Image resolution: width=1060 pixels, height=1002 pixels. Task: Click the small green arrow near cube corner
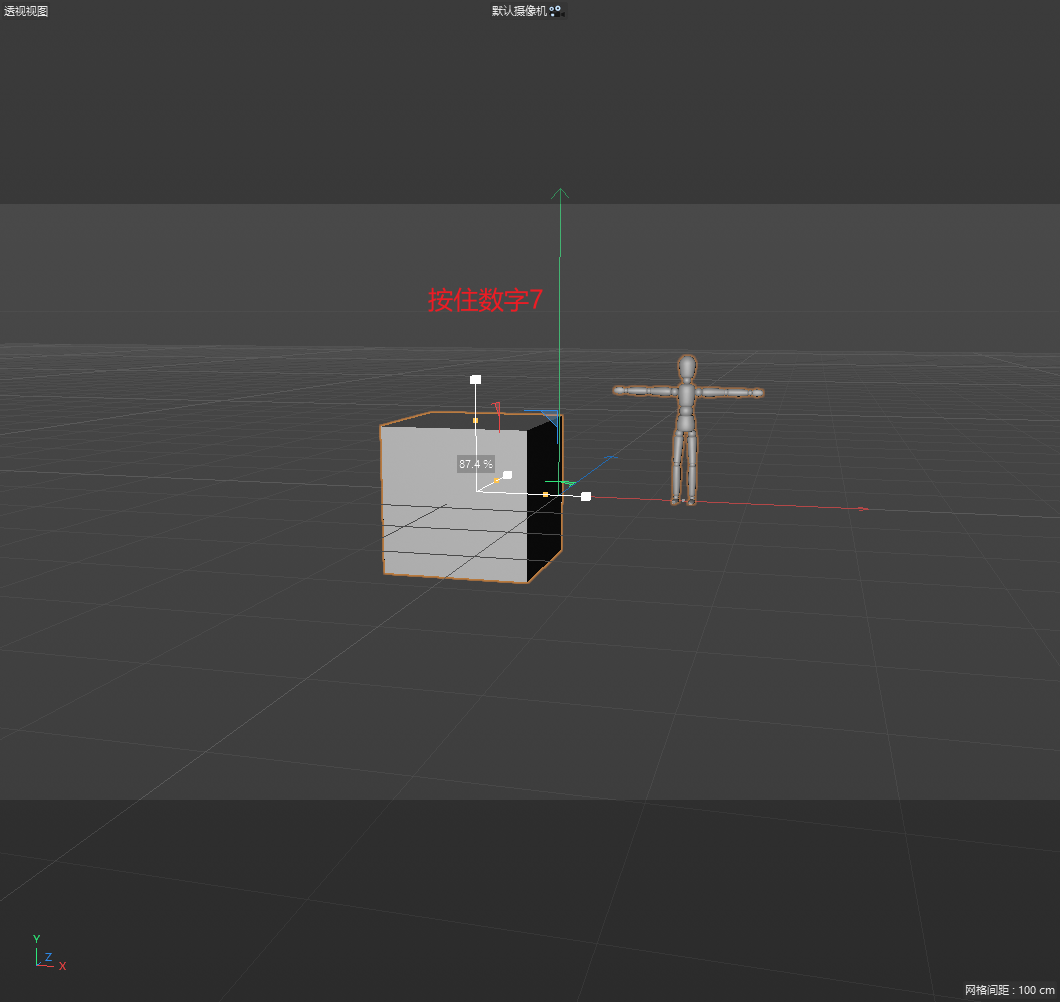coord(570,484)
